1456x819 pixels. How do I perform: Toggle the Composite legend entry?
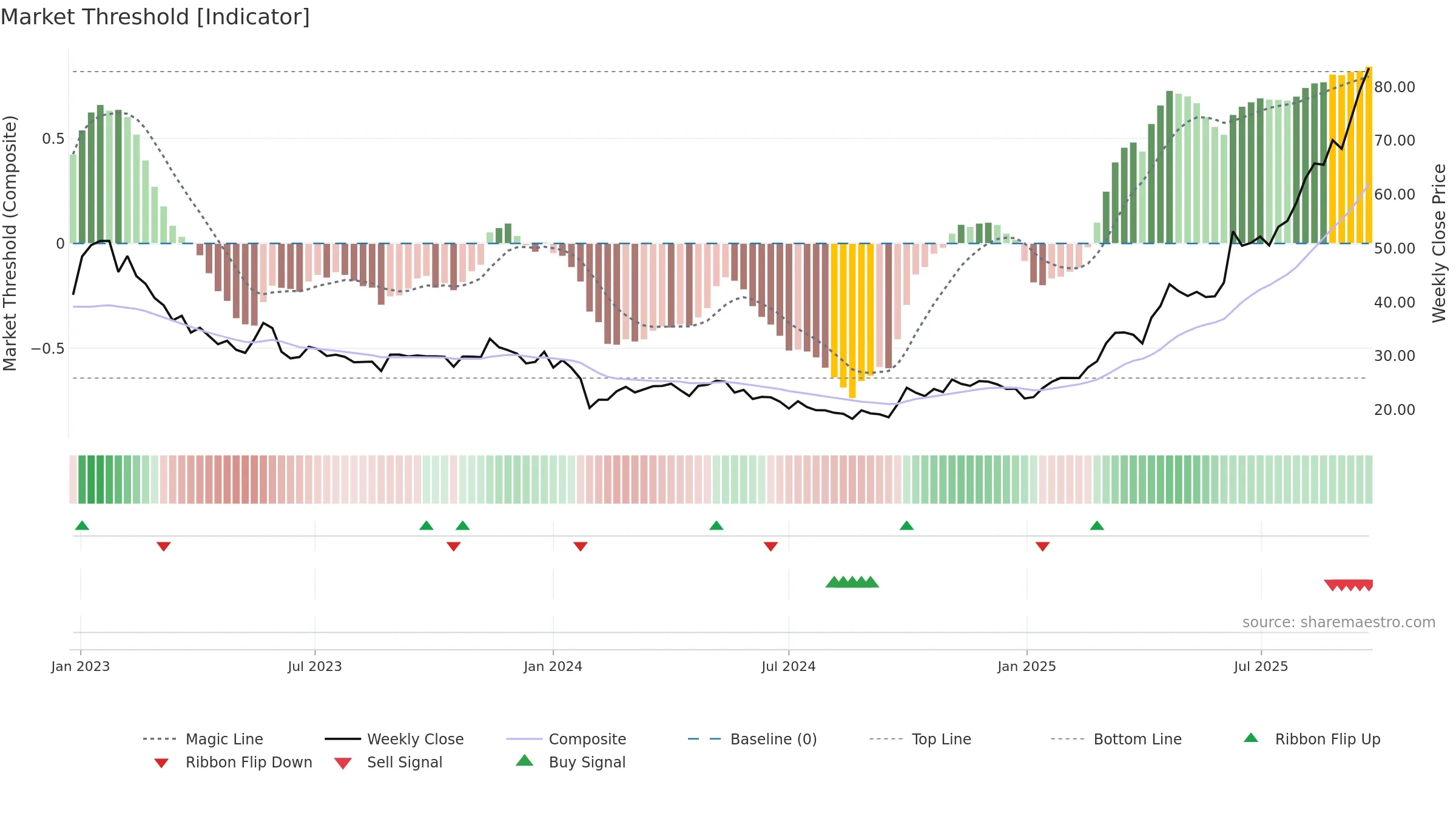coord(566,739)
